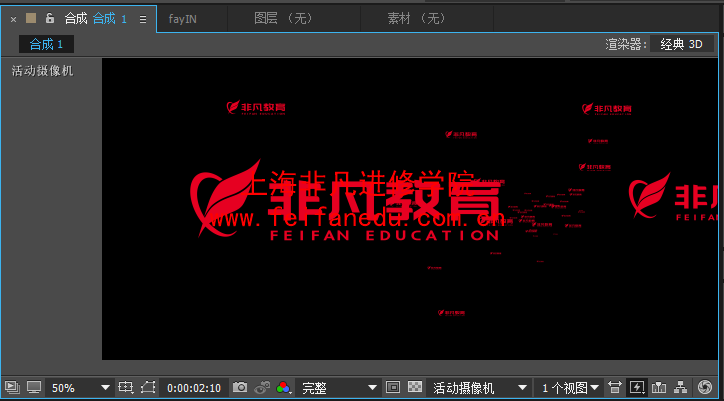Toggle the transparency grid checkerboard
This screenshot has width=724, height=401.
(416, 387)
